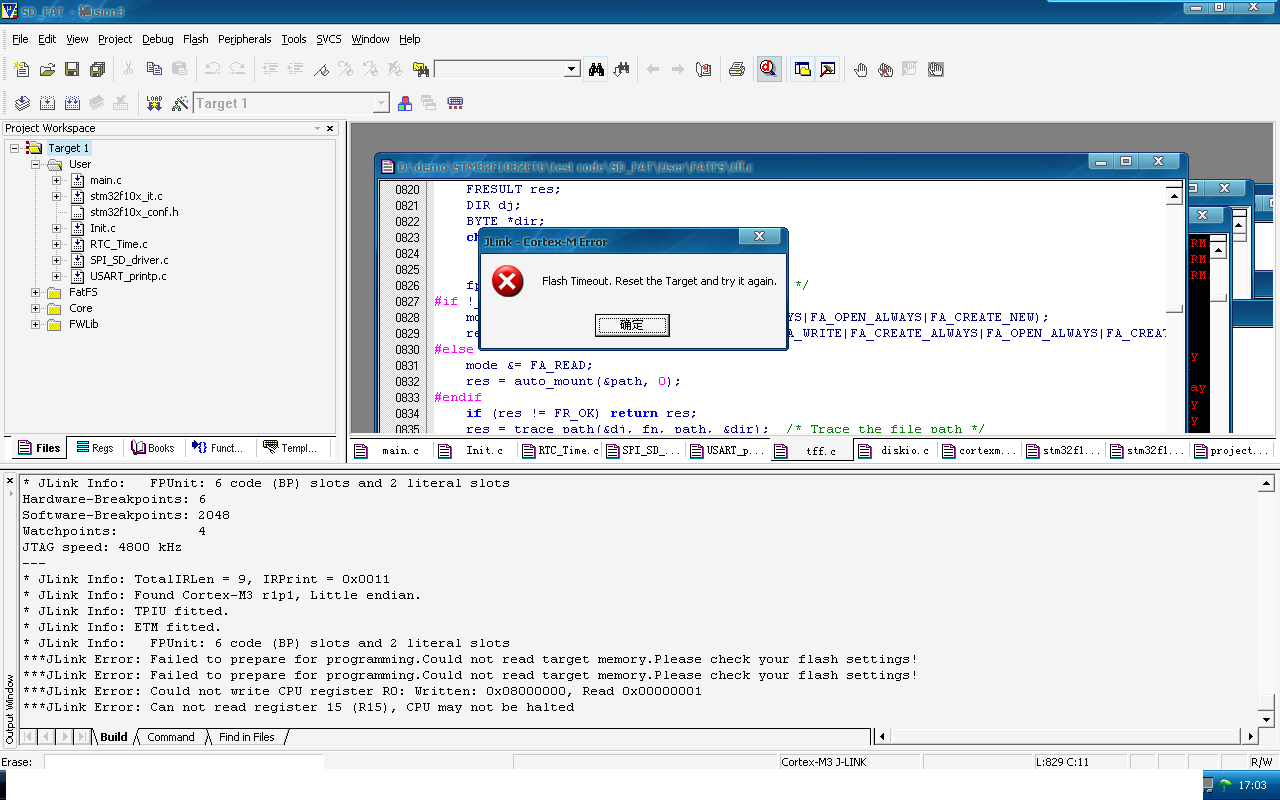Open the Target 1 selection dropdown
The height and width of the screenshot is (800, 1280).
381,103
